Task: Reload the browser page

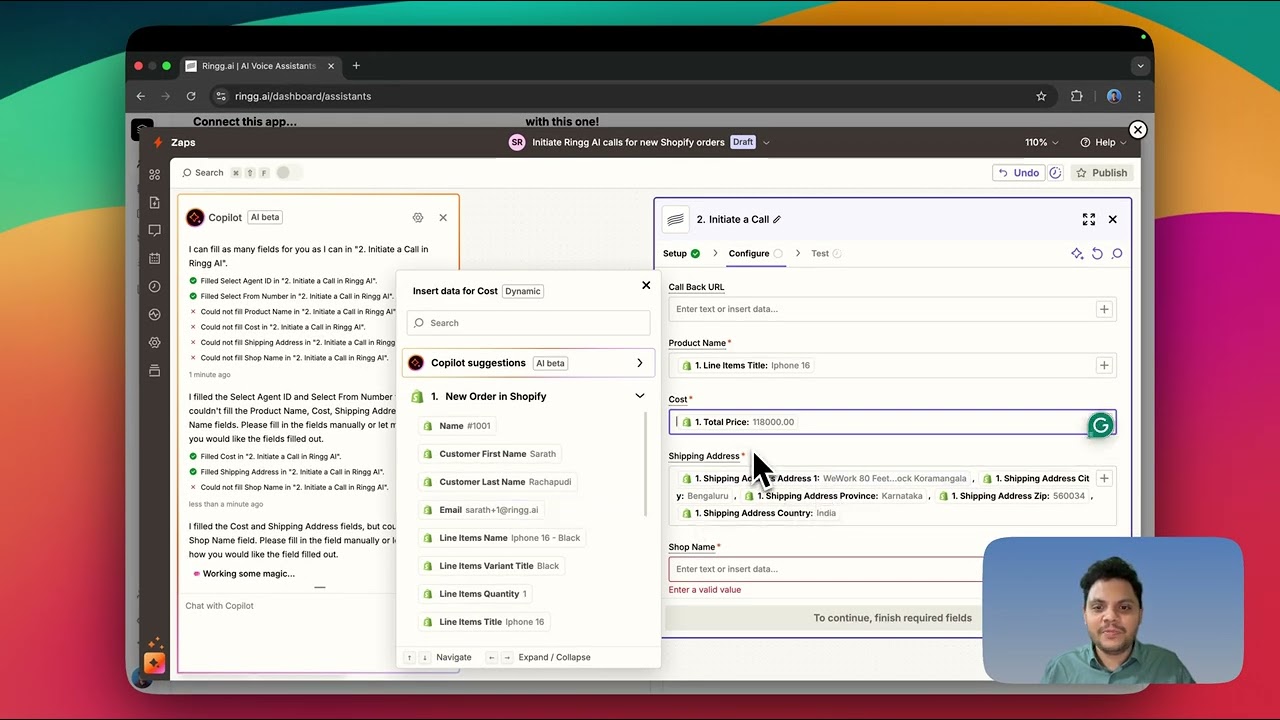Action: tap(191, 96)
